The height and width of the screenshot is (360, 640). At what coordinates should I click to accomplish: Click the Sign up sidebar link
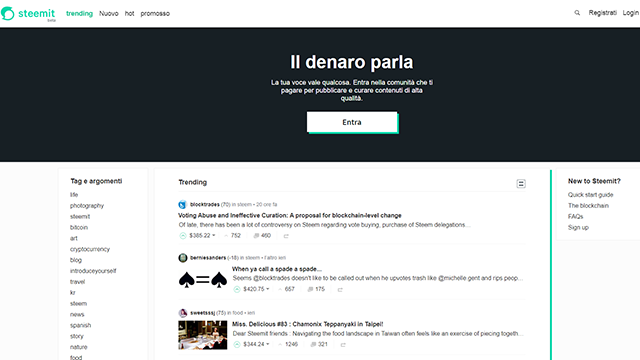(578, 227)
